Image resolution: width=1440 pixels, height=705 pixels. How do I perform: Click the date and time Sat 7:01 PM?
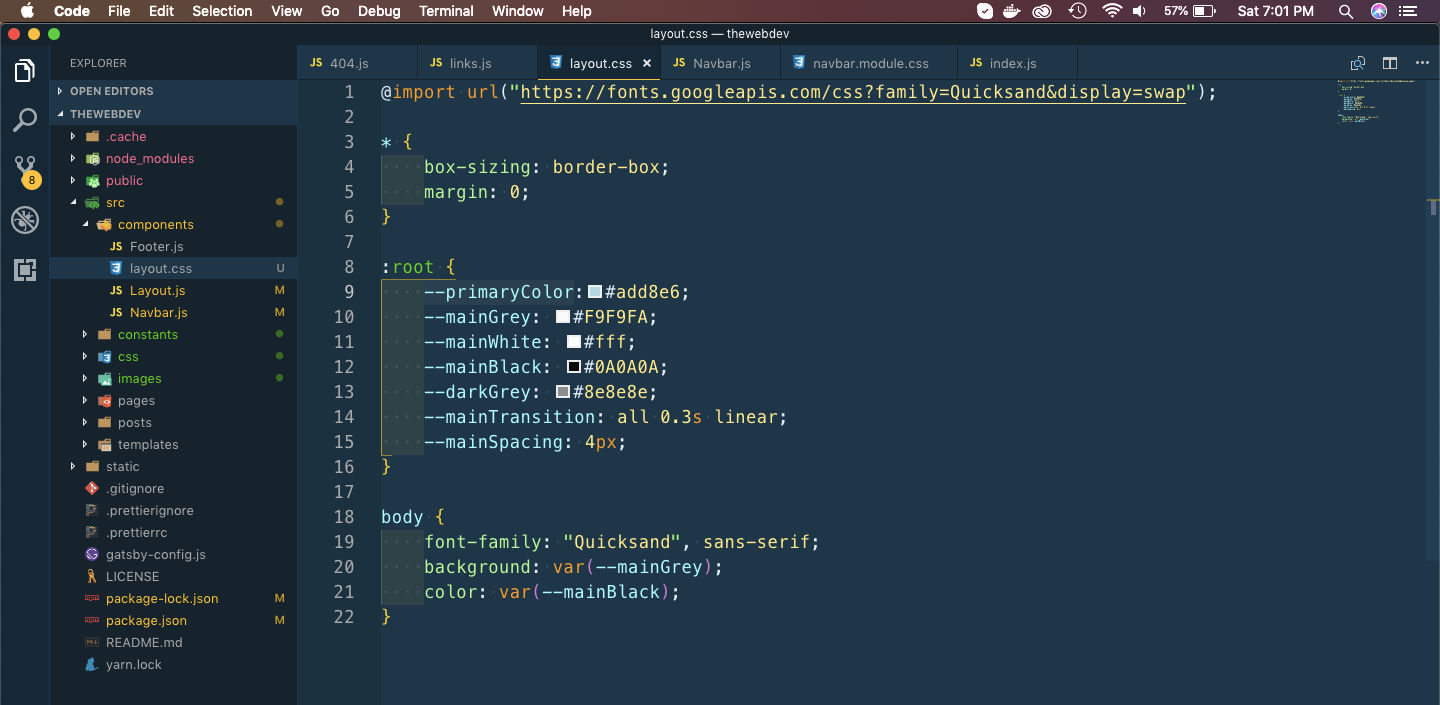coord(1275,11)
